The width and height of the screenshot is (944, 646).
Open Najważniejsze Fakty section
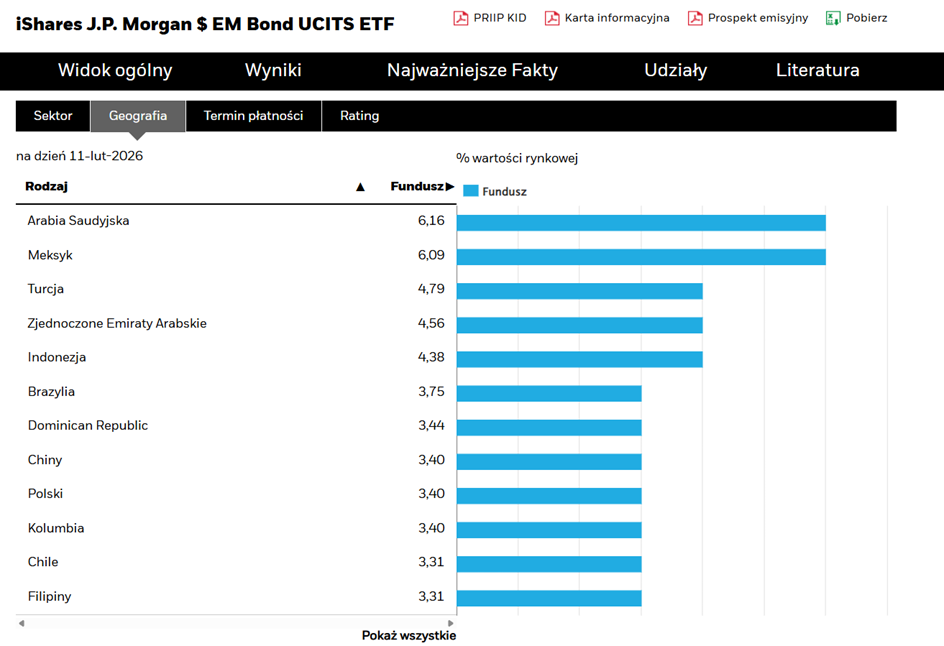tap(472, 70)
